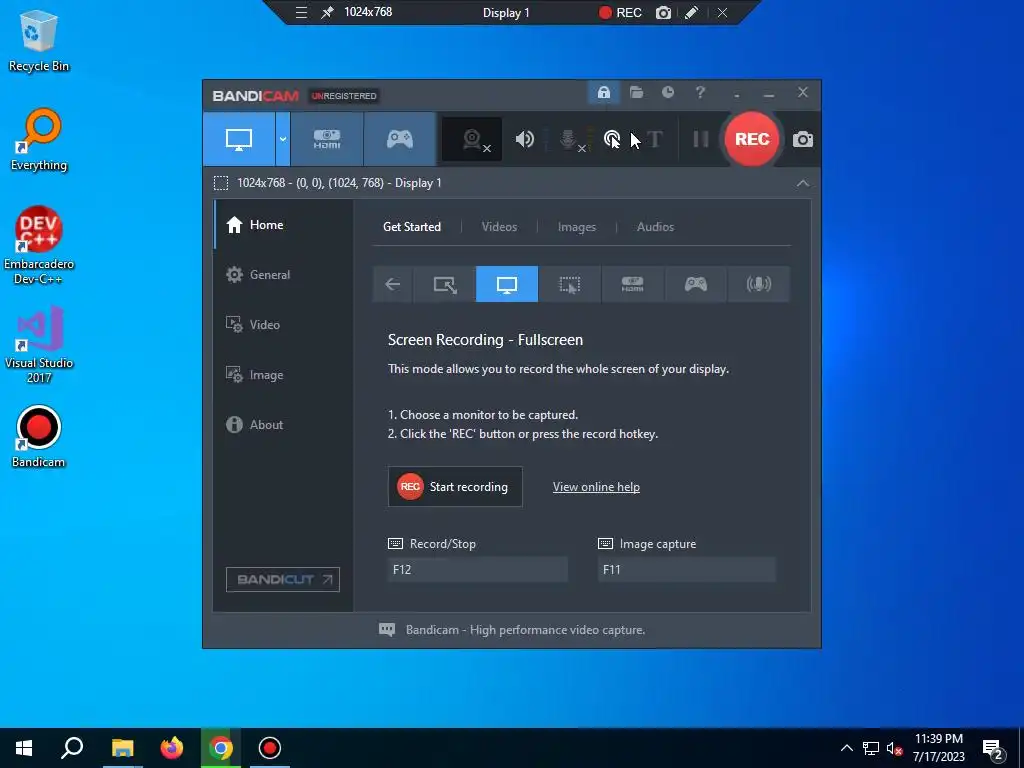Screen dimensions: 1024x768
Task: Click the pin icon on top bar
Action: (327, 12)
